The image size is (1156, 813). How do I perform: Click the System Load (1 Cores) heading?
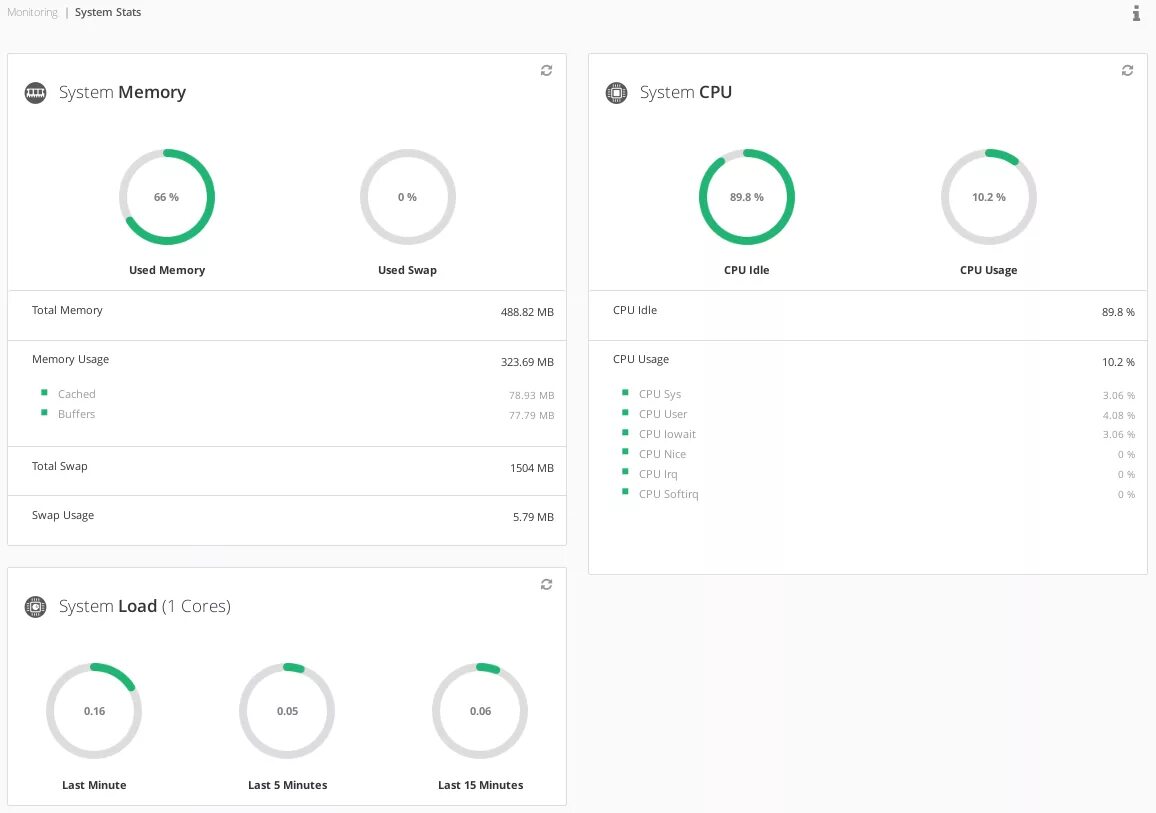(144, 606)
